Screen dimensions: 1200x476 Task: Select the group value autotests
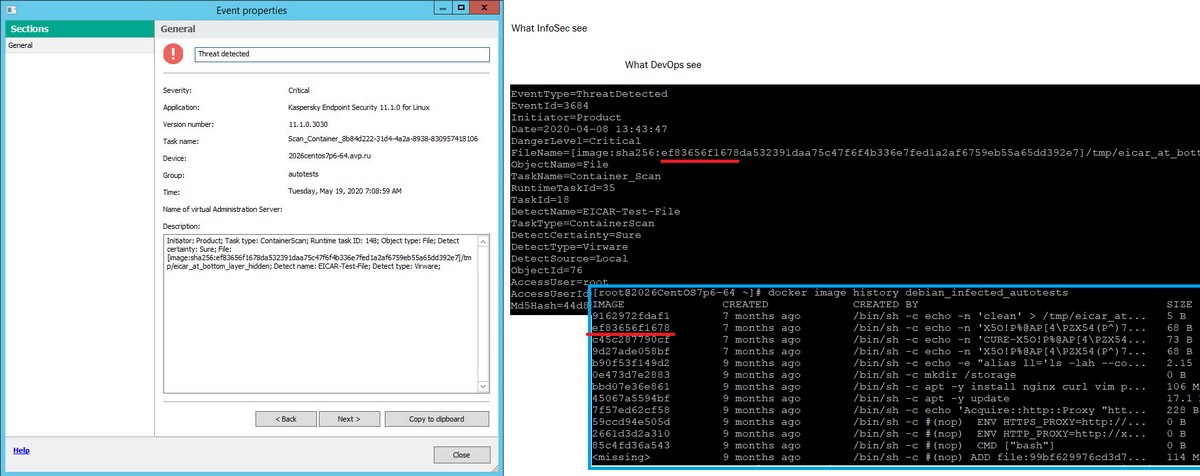(303, 173)
